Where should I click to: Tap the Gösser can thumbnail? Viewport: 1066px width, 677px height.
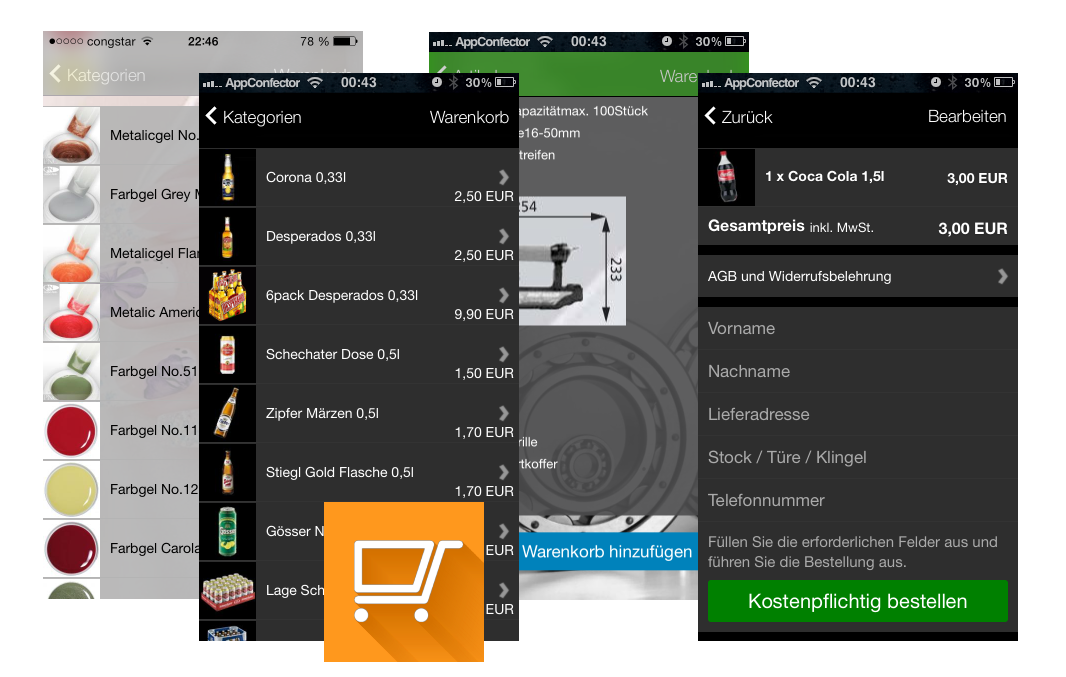point(228,532)
